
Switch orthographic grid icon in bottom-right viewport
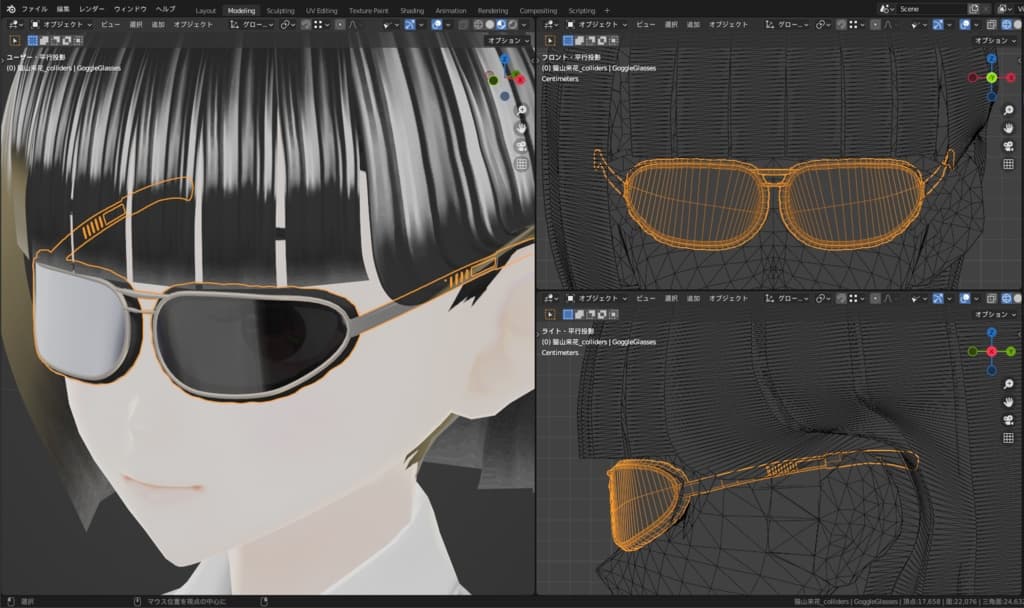1008,436
